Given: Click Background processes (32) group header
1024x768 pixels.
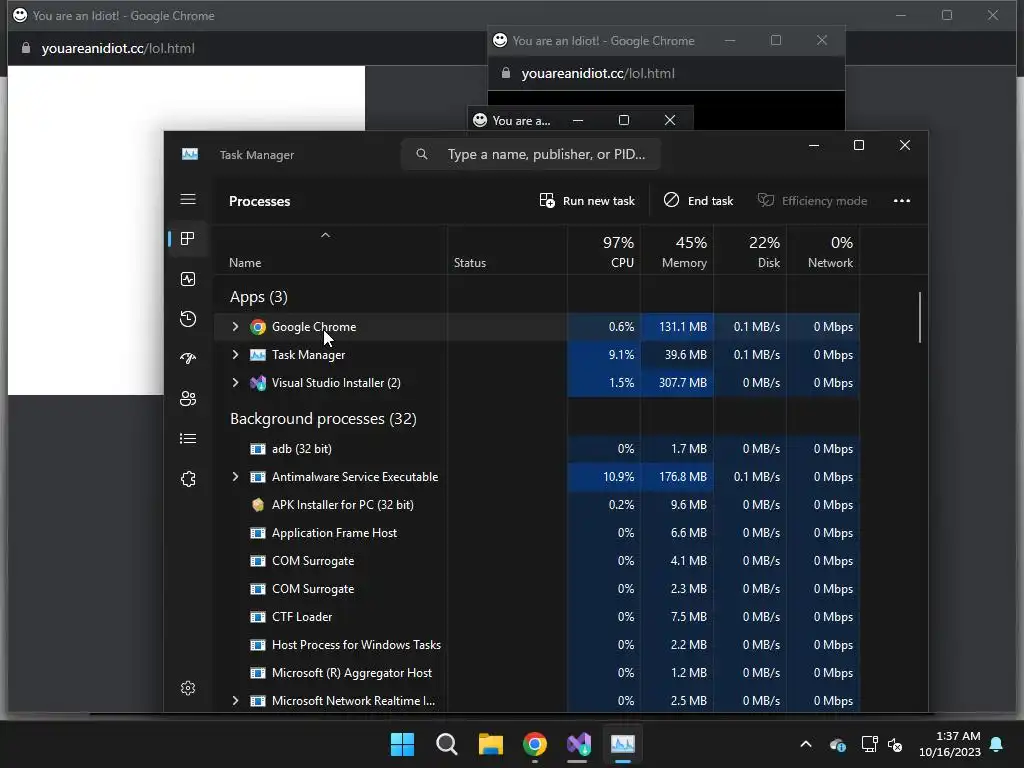Looking at the screenshot, I should (x=323, y=419).
